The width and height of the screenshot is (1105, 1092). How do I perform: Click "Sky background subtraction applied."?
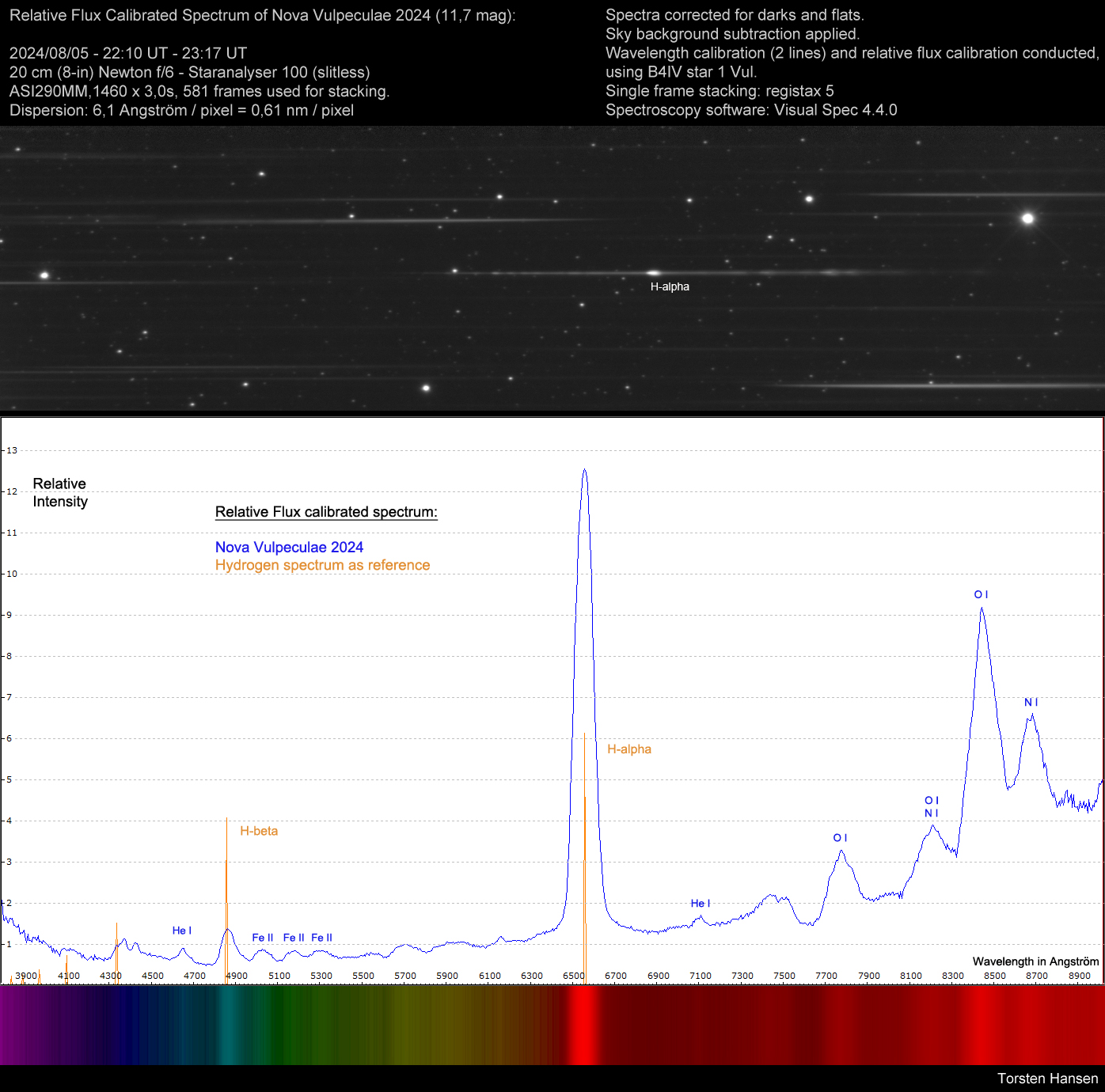732,34
